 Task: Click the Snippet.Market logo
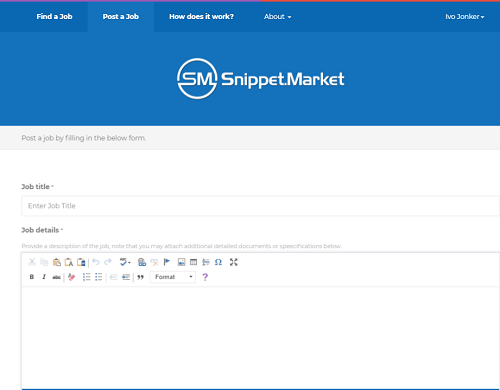[261, 79]
